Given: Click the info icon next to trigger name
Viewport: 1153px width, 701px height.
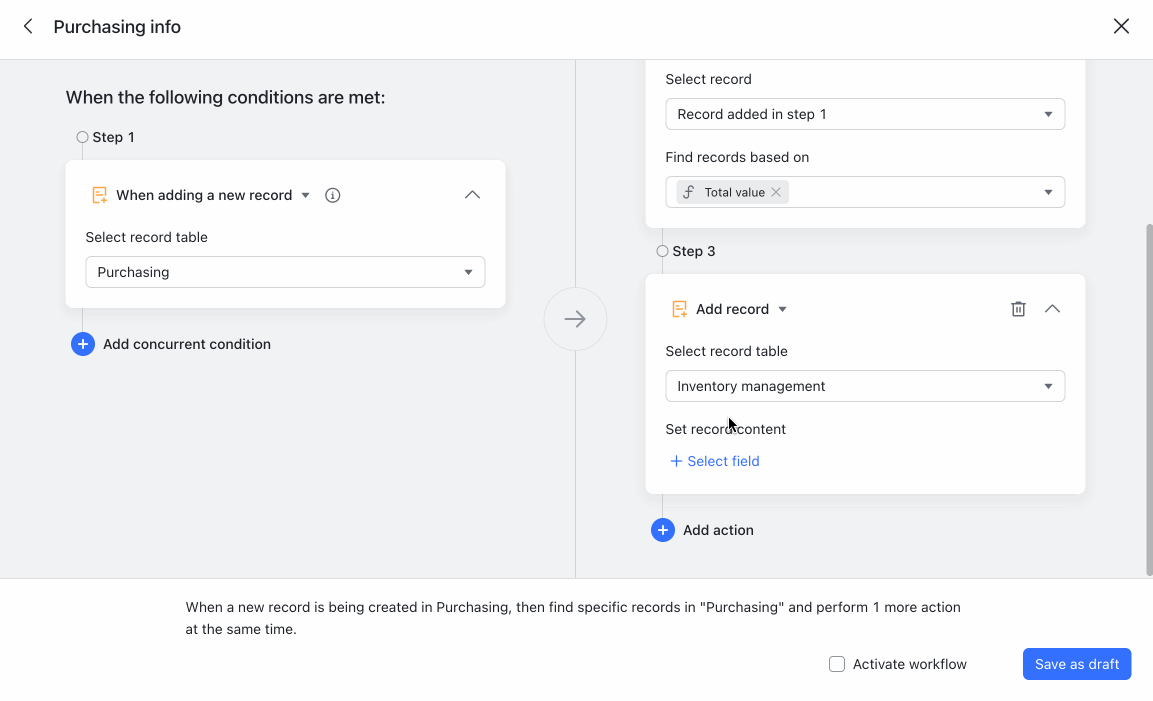Looking at the screenshot, I should [332, 195].
